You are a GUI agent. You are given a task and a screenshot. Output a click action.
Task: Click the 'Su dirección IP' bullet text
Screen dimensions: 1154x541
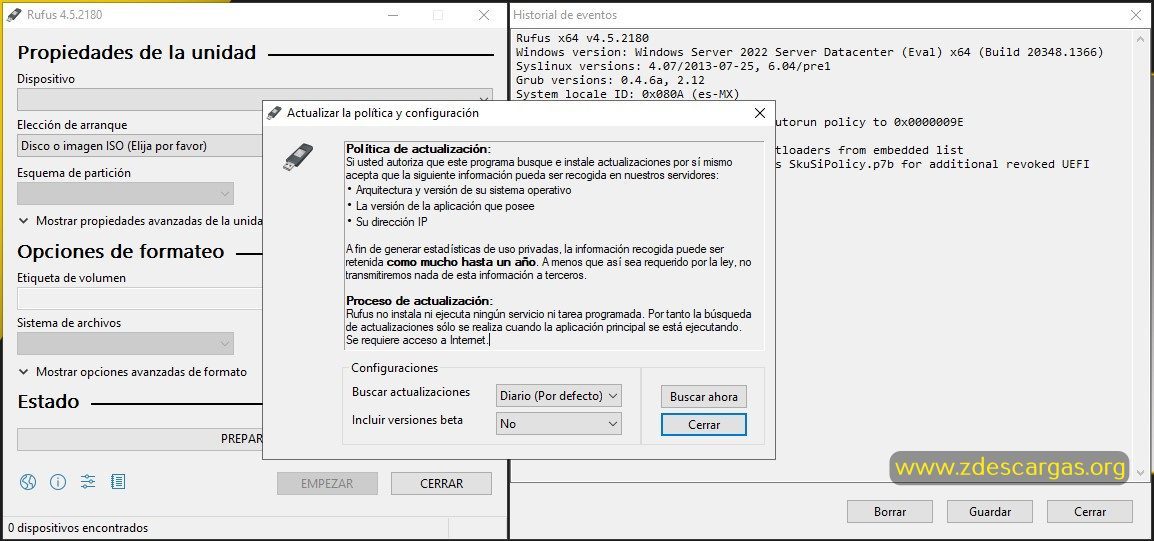coord(392,222)
